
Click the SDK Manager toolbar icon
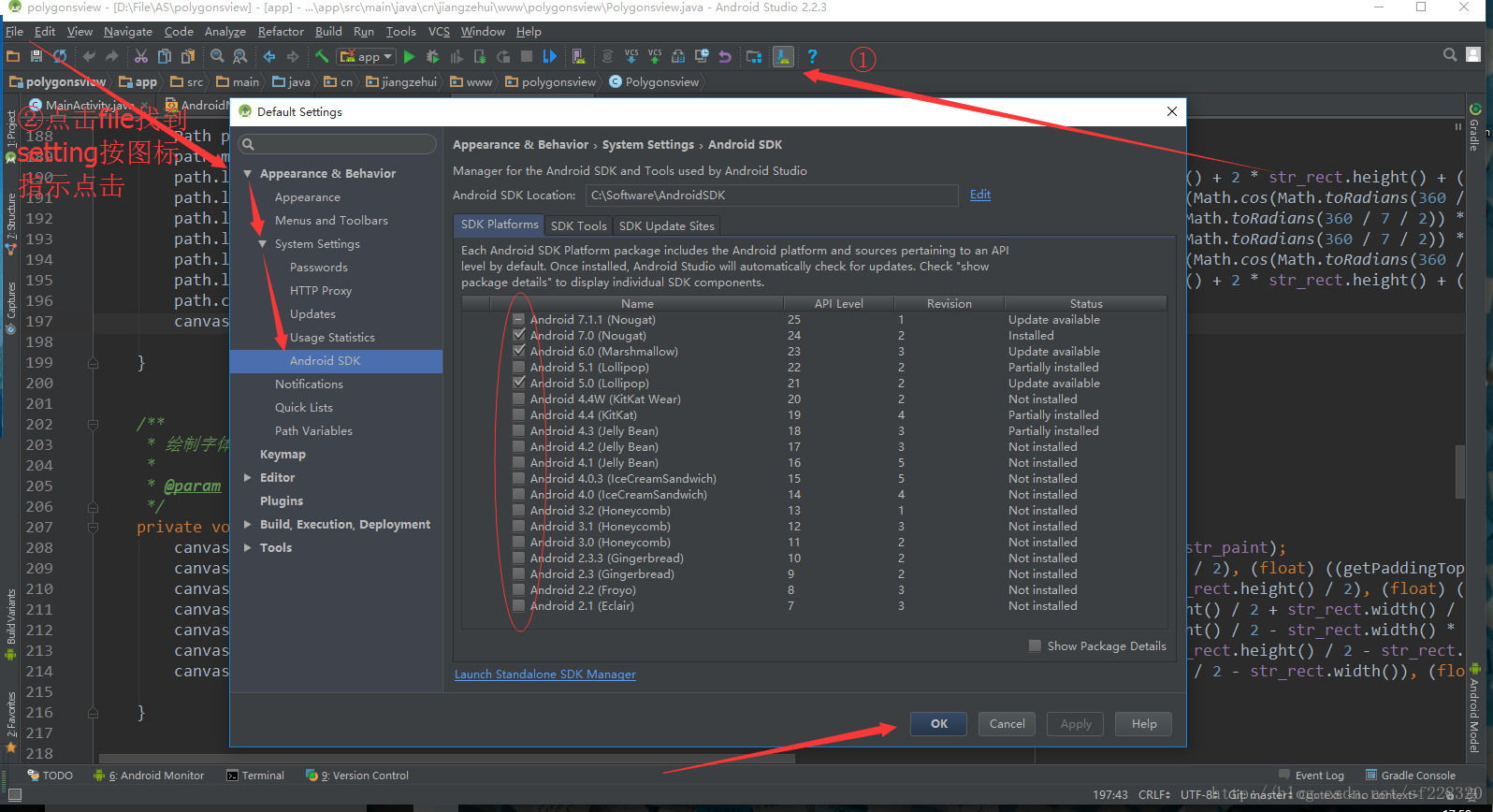[784, 56]
